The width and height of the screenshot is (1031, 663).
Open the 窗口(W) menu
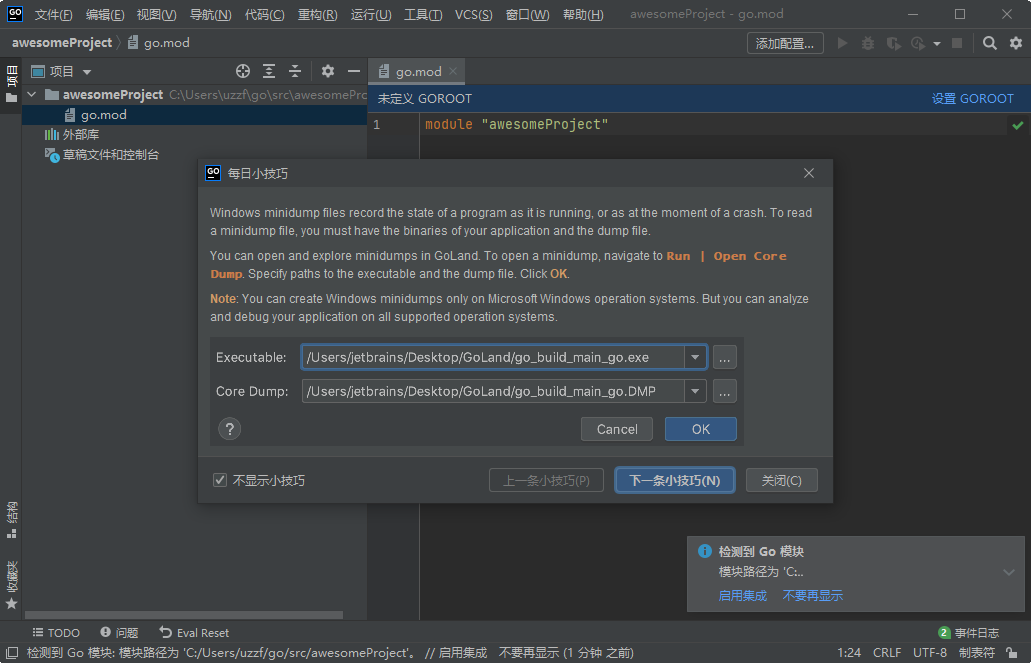[527, 14]
